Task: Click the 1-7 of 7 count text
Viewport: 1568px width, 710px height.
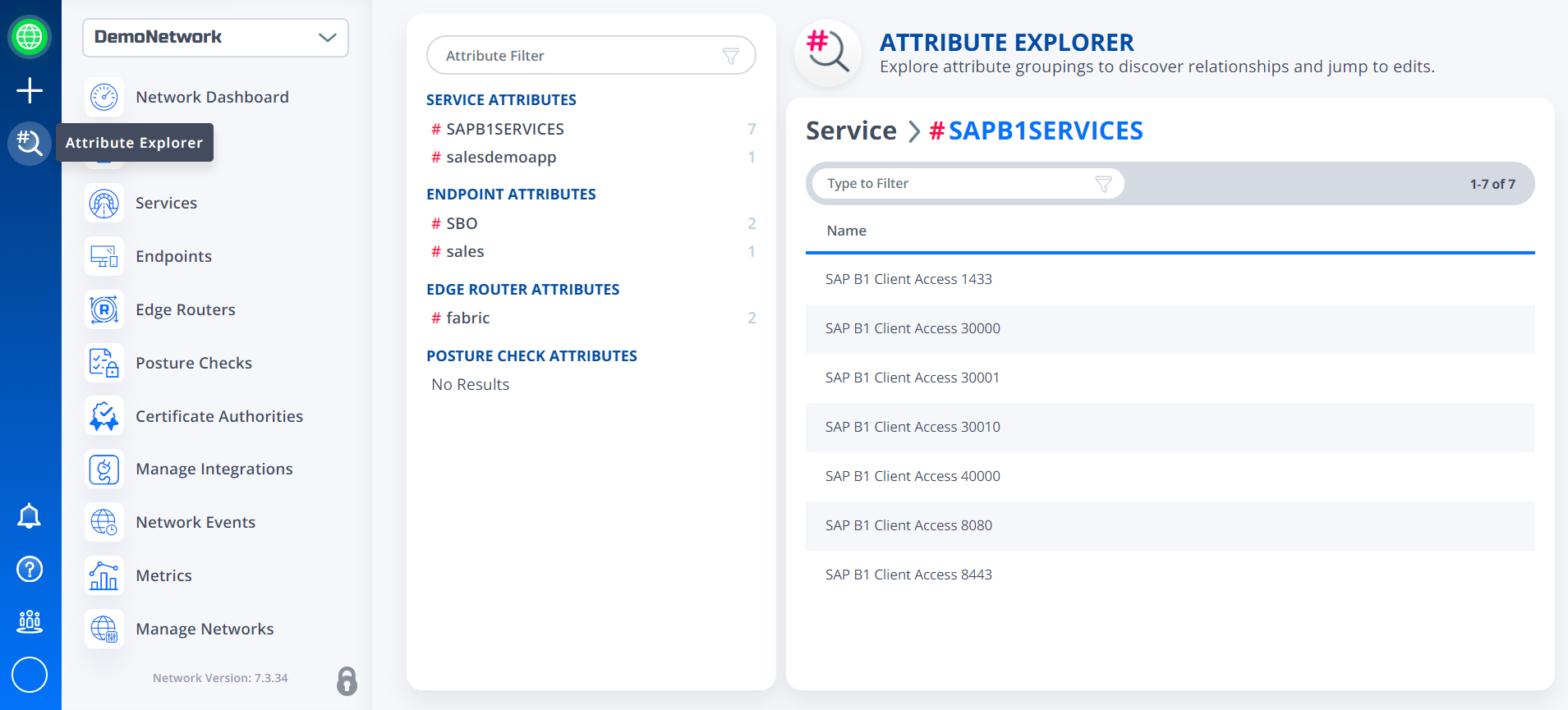Action: [1492, 184]
